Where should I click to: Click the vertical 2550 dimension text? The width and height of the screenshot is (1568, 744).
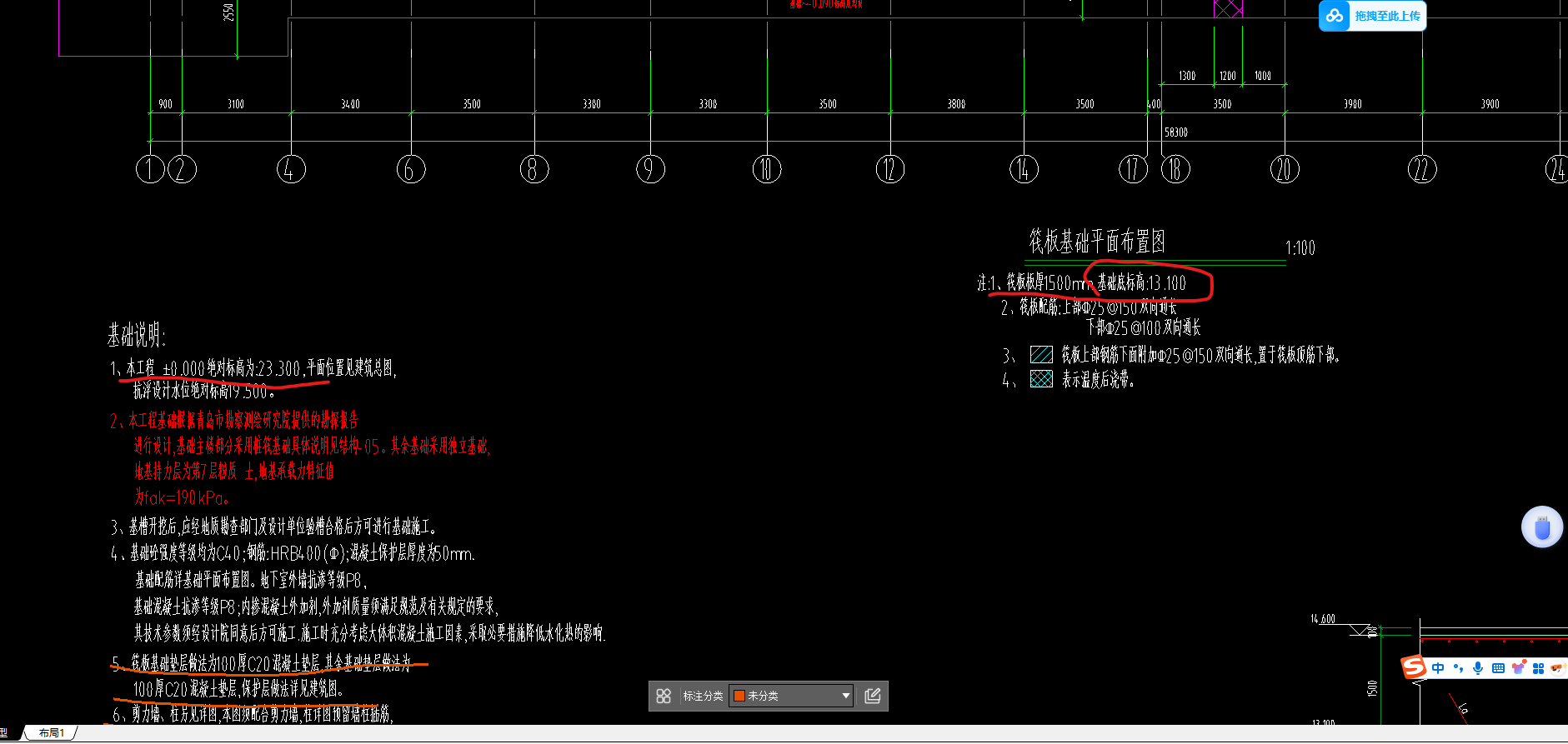pos(228,12)
